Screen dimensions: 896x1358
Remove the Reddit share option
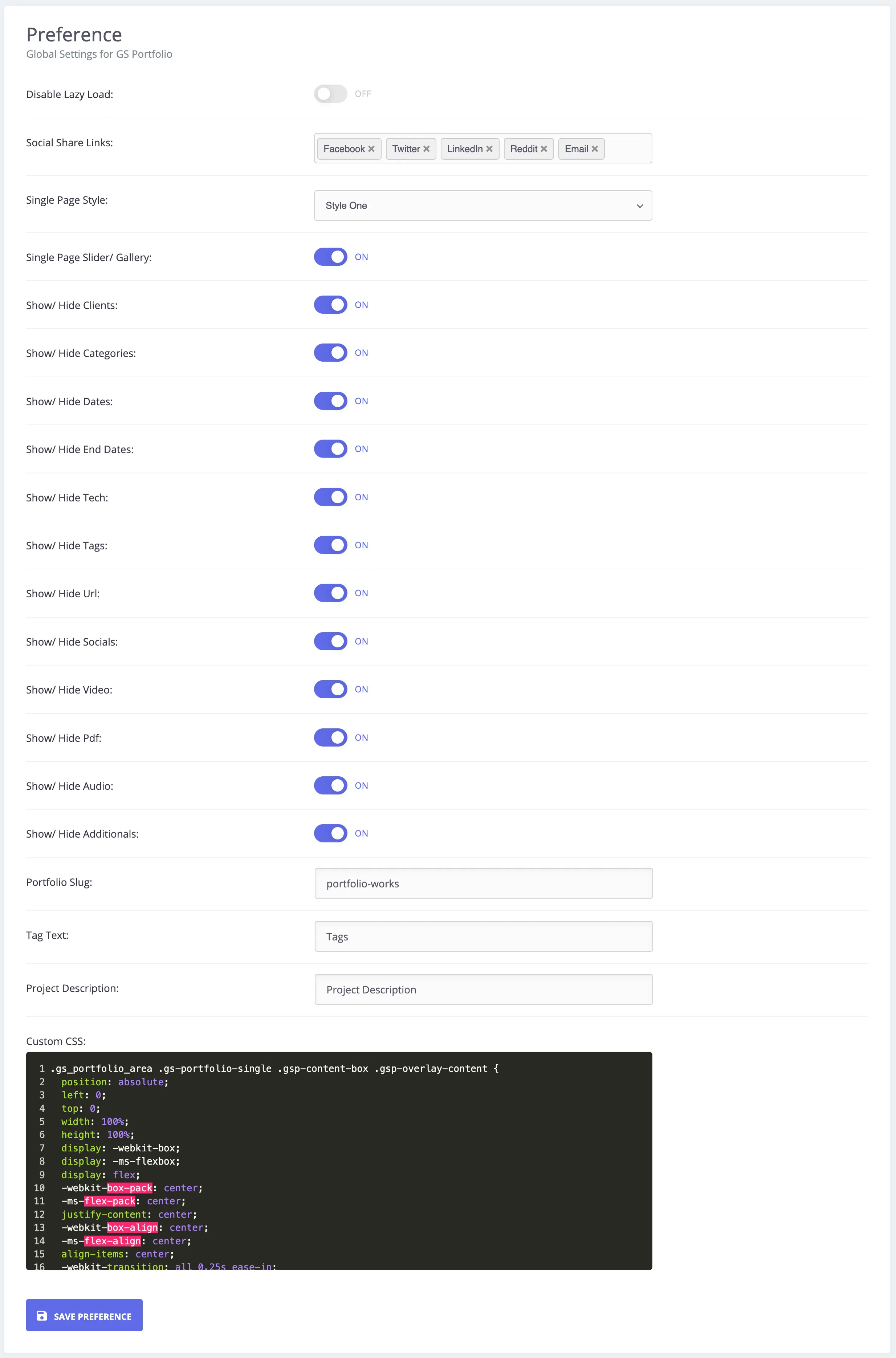(544, 149)
